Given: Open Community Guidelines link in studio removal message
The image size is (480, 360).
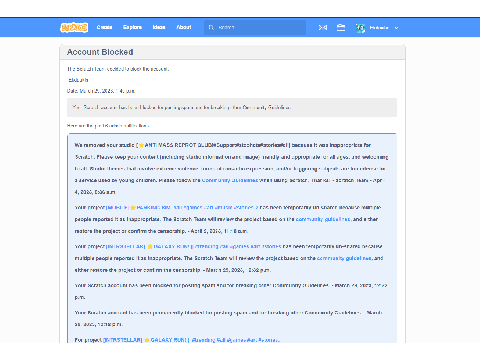Looking at the screenshot, I should point(230,180).
